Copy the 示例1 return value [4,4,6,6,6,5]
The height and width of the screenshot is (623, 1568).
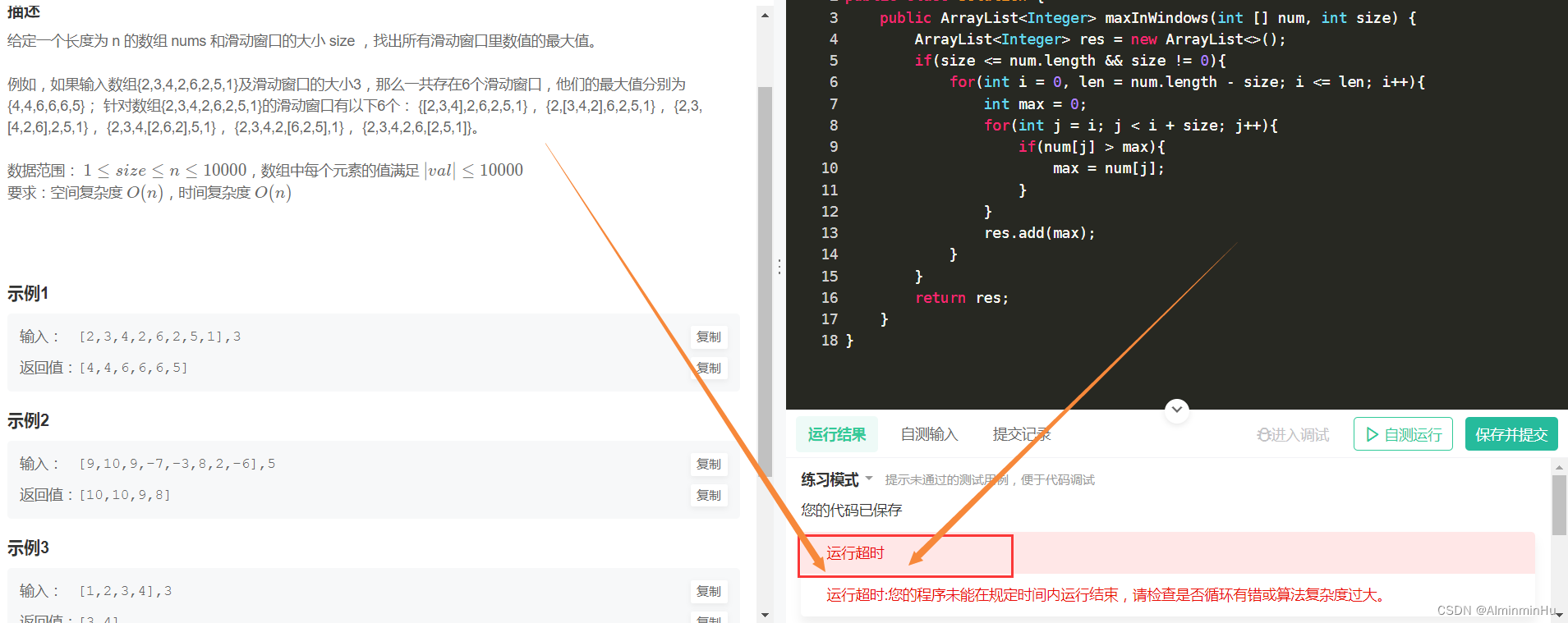coord(708,368)
